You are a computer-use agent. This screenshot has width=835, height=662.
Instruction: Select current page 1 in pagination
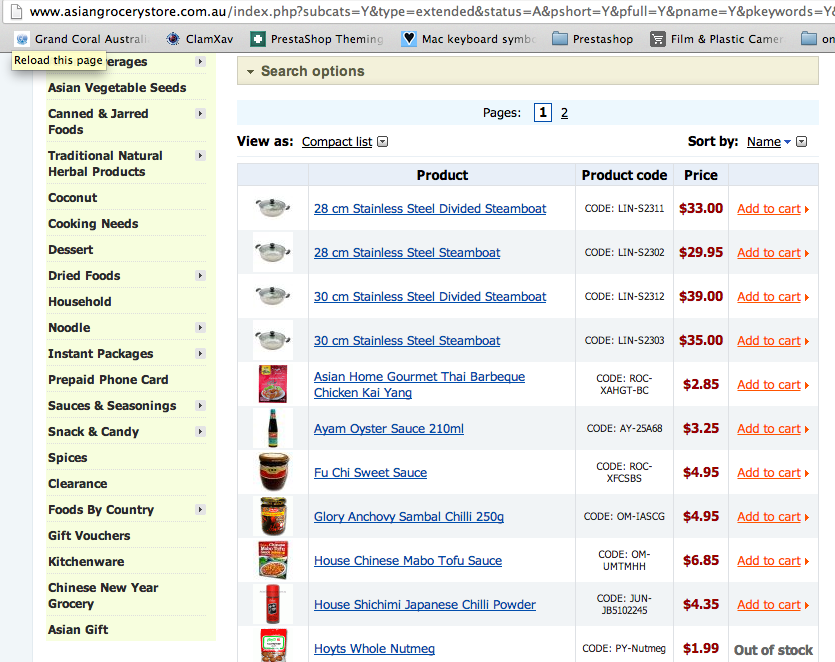pos(543,112)
